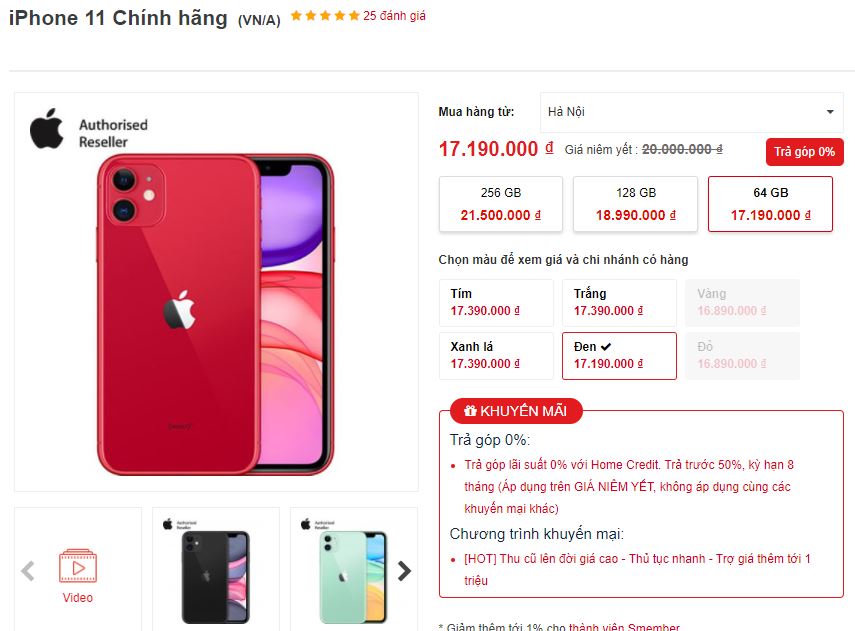
Task: Select 128 GB storage option
Action: pyautogui.click(x=635, y=204)
